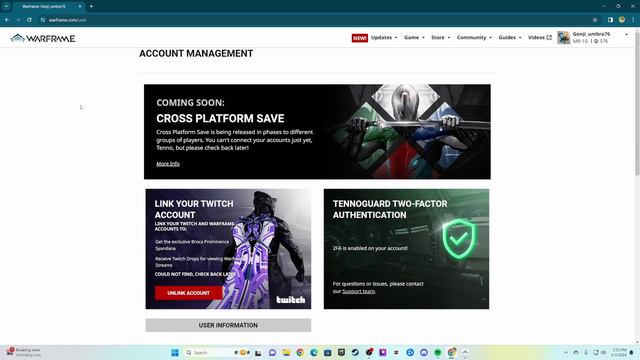Image resolution: width=640 pixels, height=360 pixels.
Task: Click the Genji_umbra76 profile avatar
Action: (564, 38)
